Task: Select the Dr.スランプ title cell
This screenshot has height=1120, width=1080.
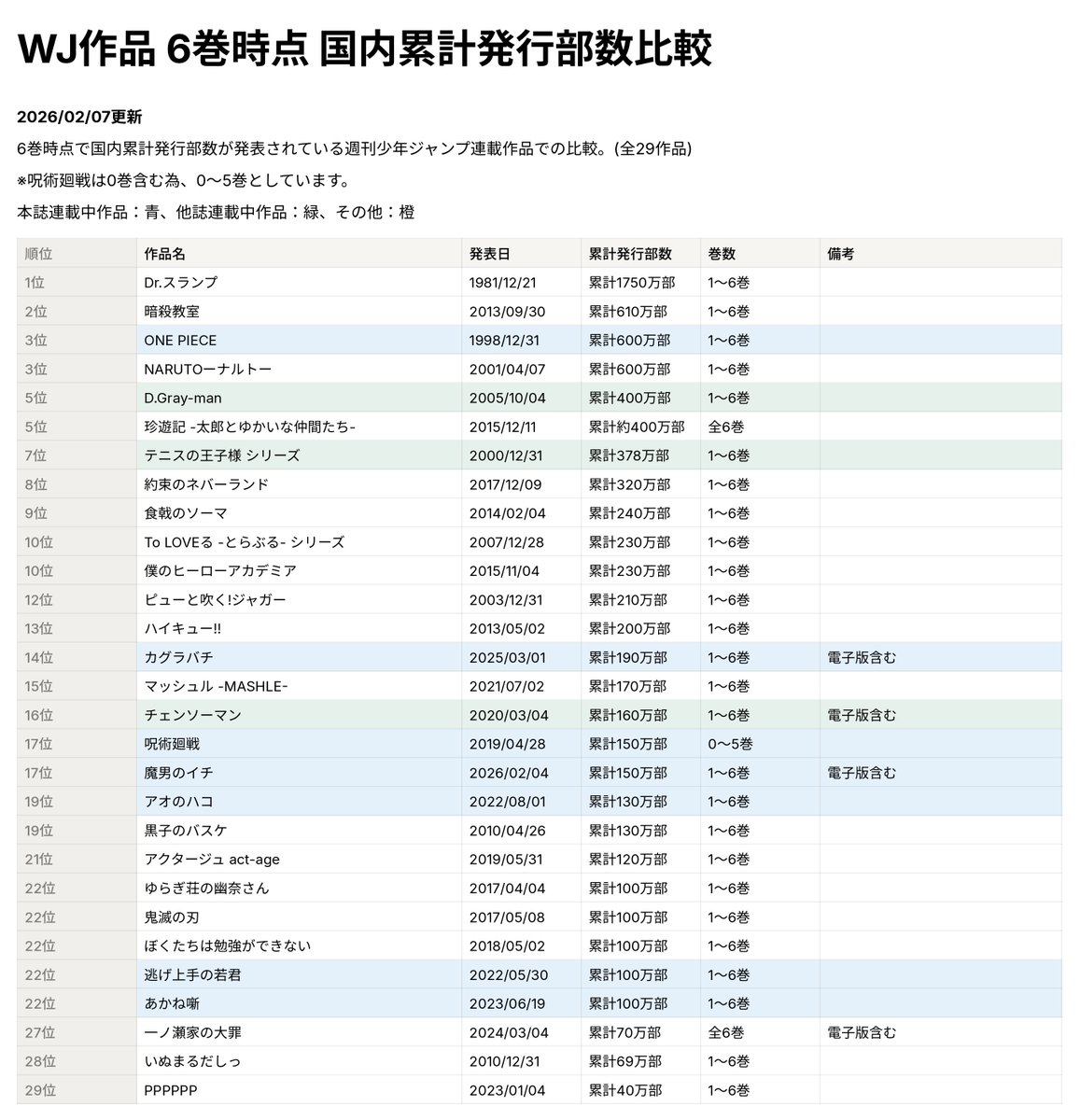Action: (299, 283)
